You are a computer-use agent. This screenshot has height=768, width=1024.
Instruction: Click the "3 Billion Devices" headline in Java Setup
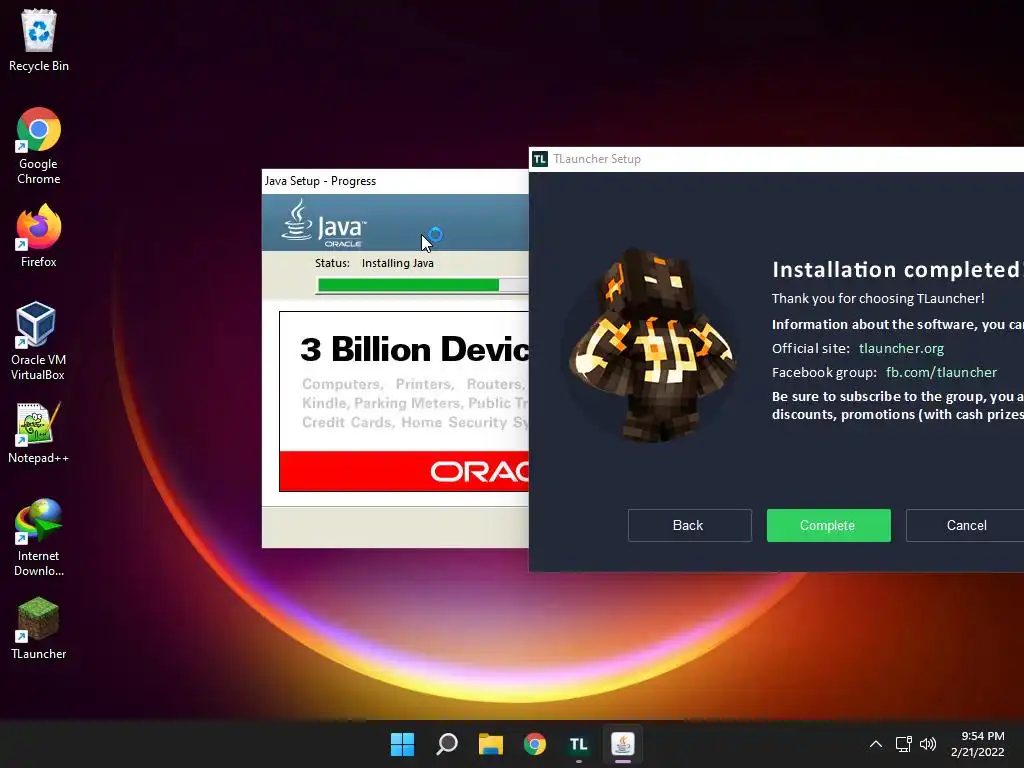coord(414,349)
